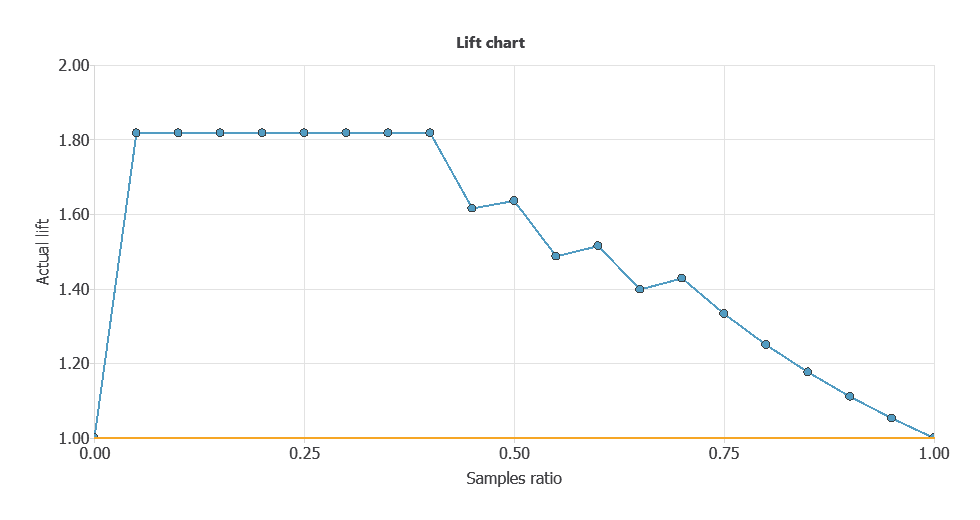Click the "Actual lift" y-axis title
The width and height of the screenshot is (980, 520).
[44, 252]
